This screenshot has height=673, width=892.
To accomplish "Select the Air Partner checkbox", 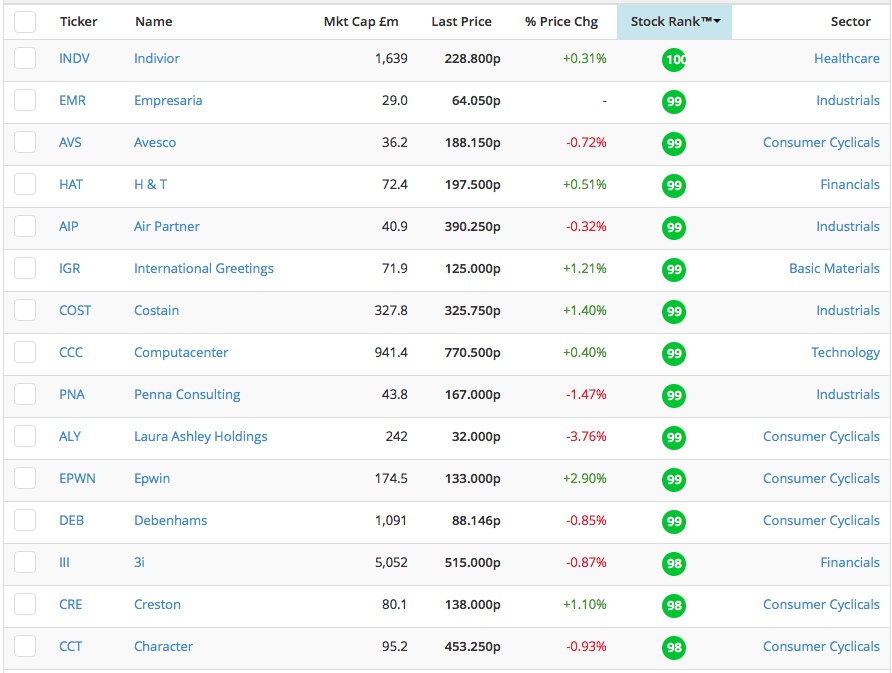I will pos(25,226).
